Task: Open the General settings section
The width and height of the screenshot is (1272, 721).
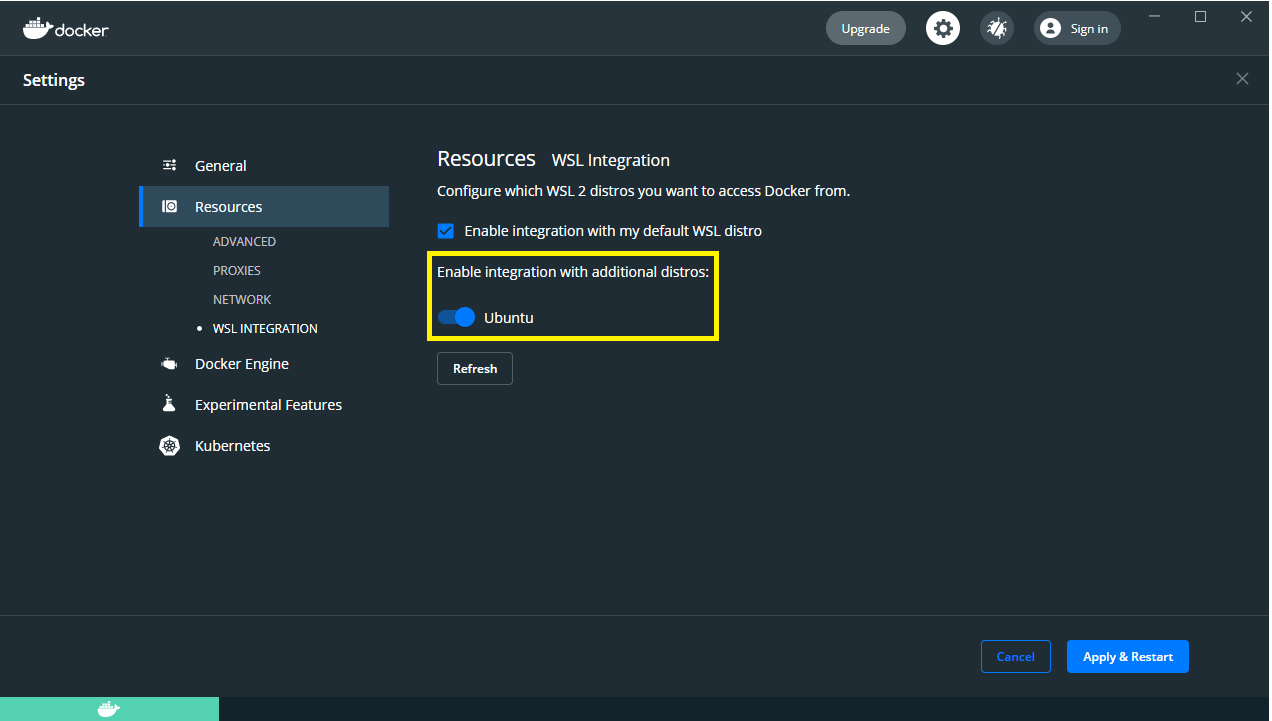Action: click(x=264, y=166)
